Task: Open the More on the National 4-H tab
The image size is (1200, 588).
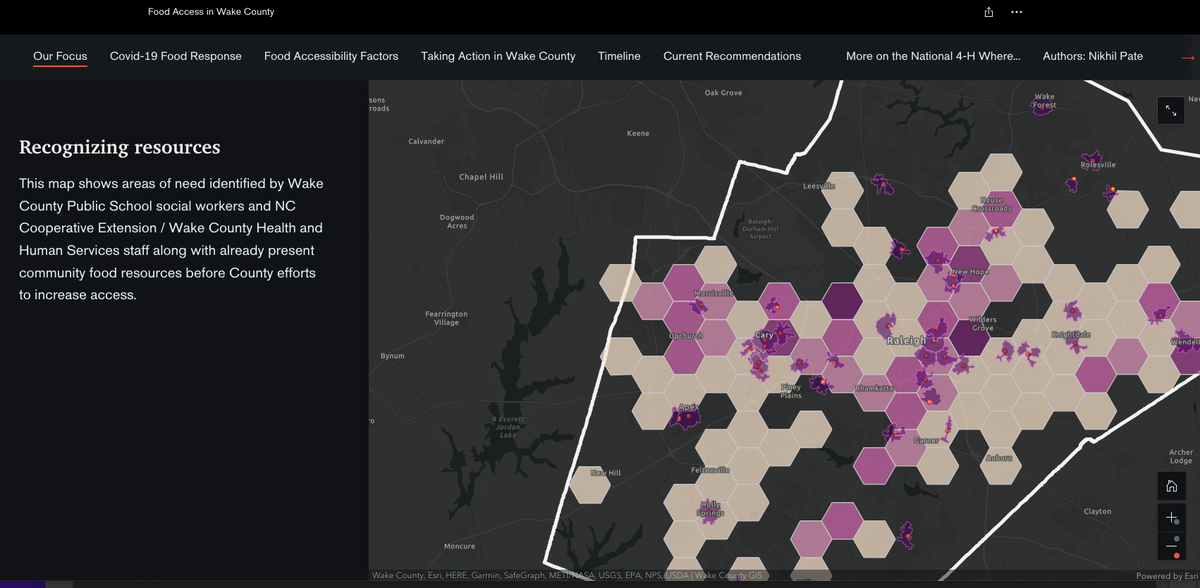Action: (x=933, y=57)
